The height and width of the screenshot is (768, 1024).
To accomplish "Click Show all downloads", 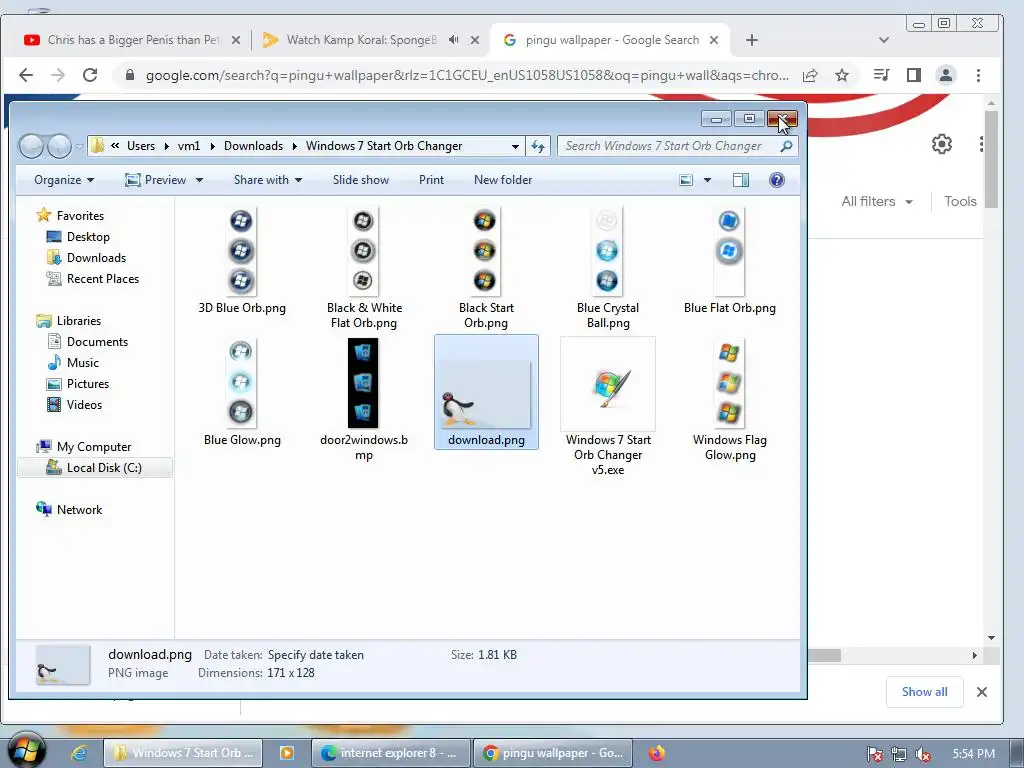I will (x=924, y=692).
